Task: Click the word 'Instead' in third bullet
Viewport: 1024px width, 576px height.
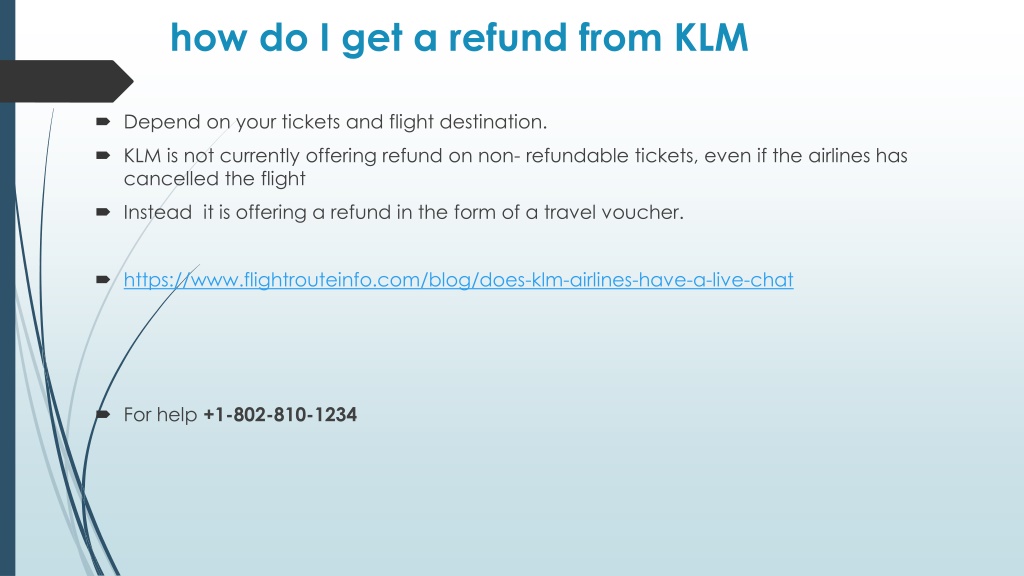Action: [x=157, y=212]
